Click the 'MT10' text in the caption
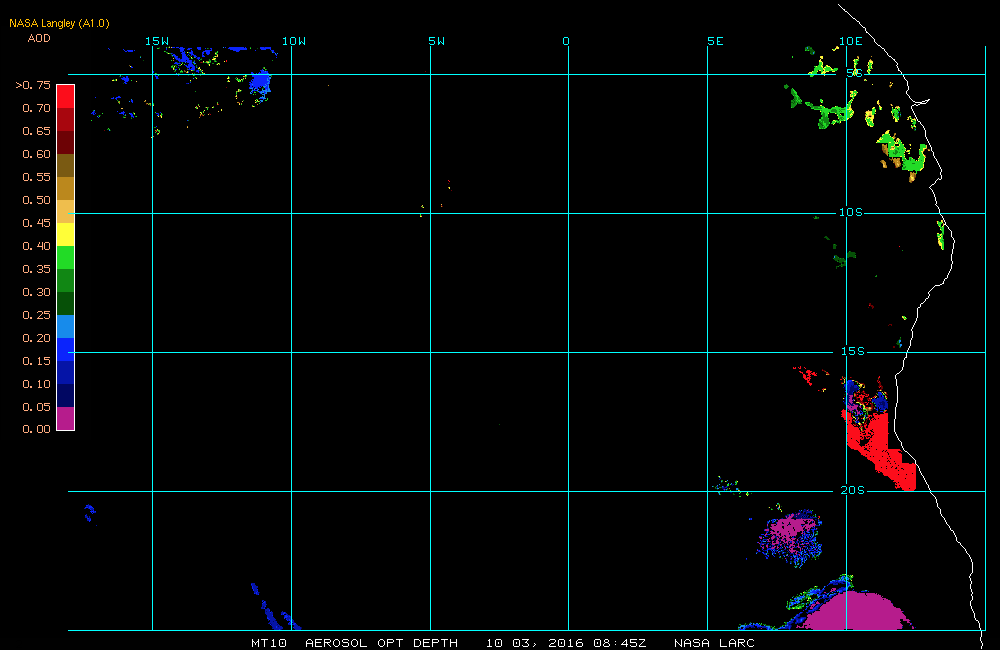The height and width of the screenshot is (650, 1000). pos(269,642)
